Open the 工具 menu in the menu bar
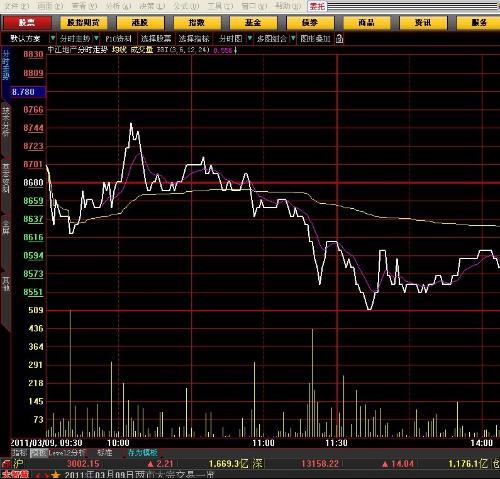 [220, 6]
